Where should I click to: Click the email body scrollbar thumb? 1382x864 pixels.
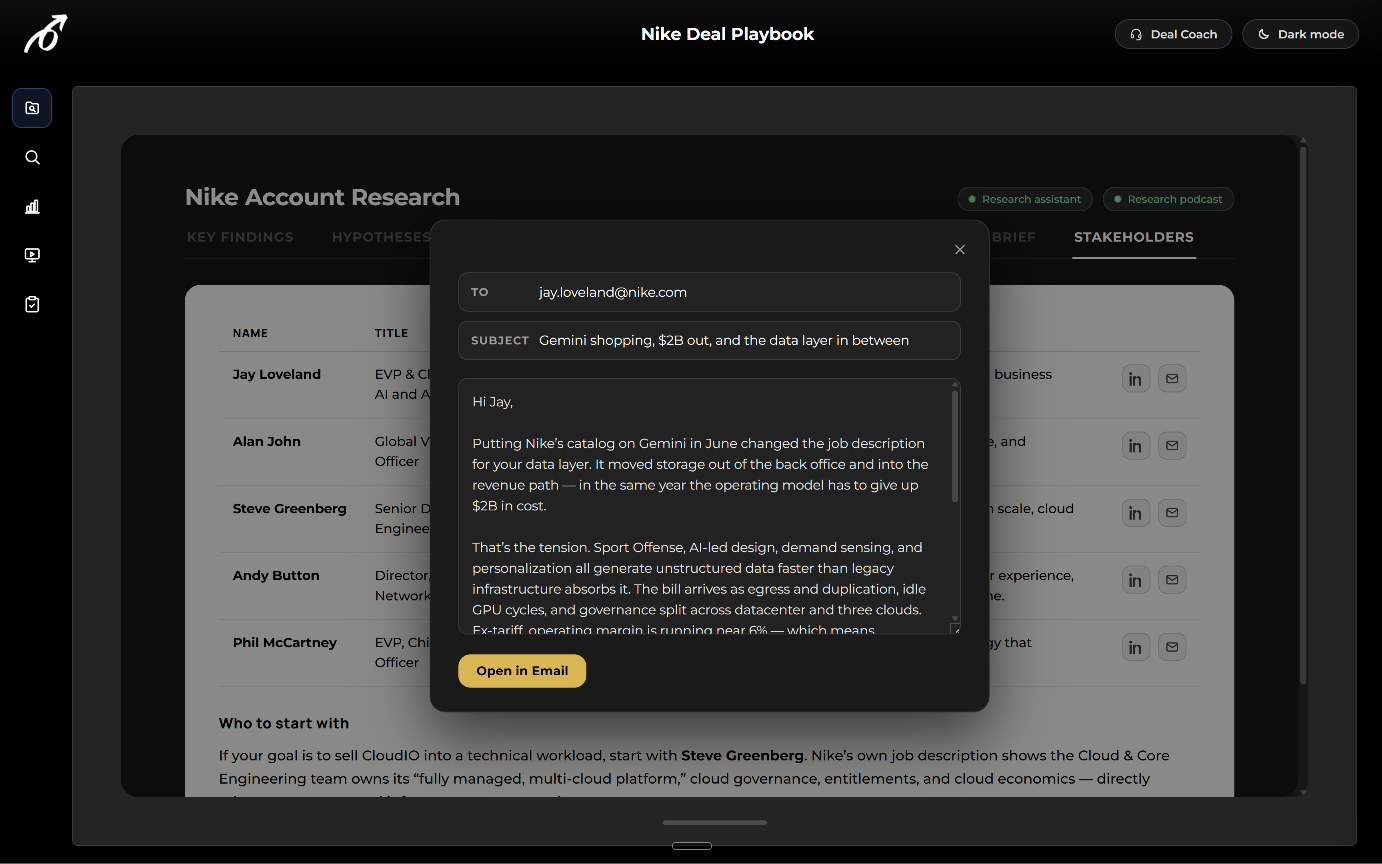[x=955, y=446]
